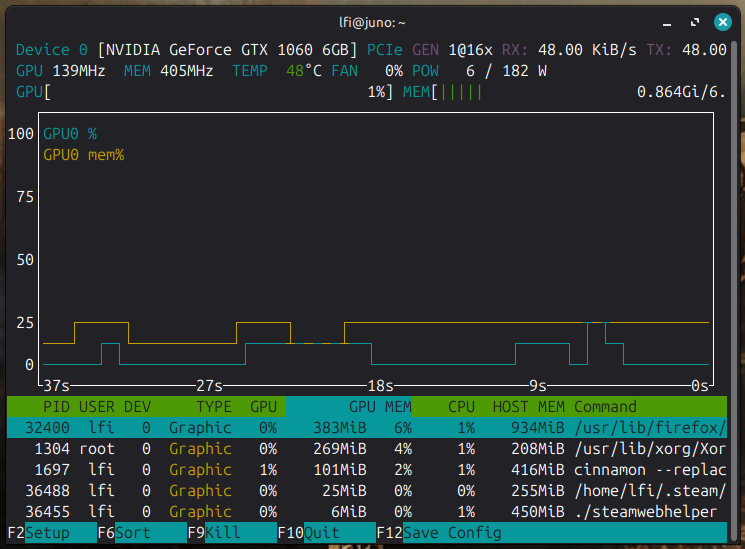This screenshot has width=745, height=549.
Task: Click the 934MiB host memory value
Action: 538,427
